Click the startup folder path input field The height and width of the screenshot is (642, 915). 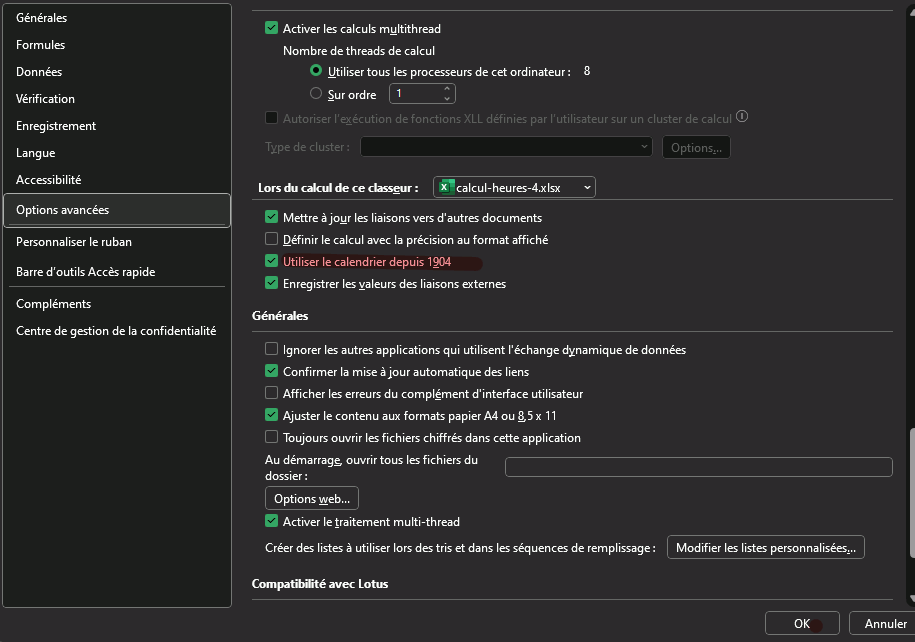click(698, 467)
